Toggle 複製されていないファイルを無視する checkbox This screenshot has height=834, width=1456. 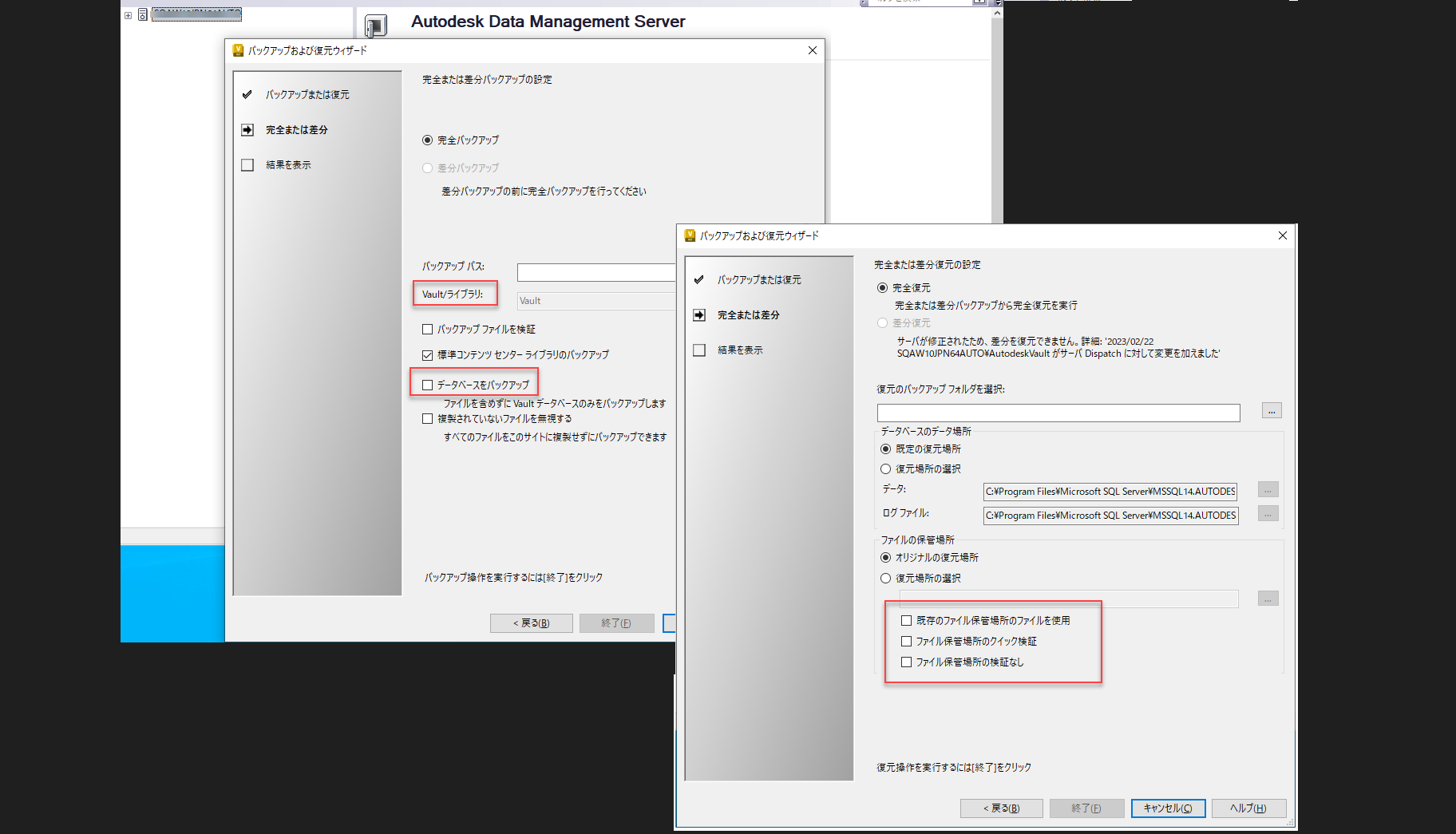(x=428, y=418)
